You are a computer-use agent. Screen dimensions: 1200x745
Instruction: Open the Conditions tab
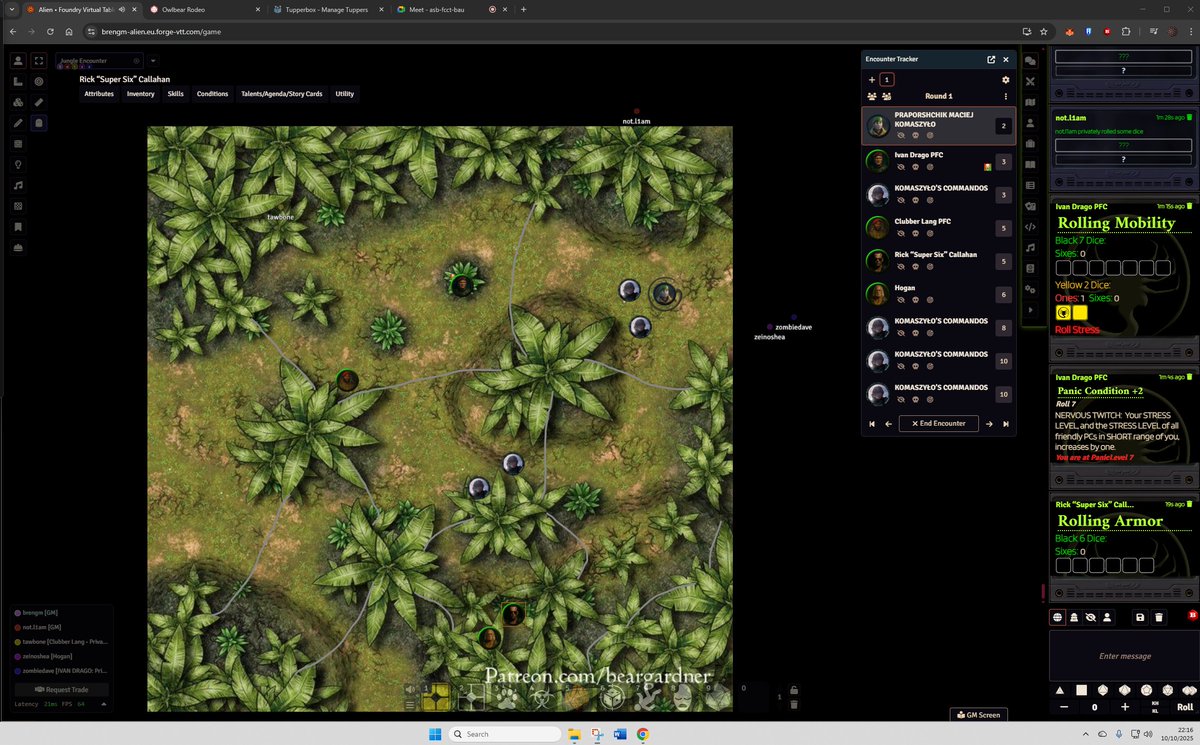click(213, 94)
